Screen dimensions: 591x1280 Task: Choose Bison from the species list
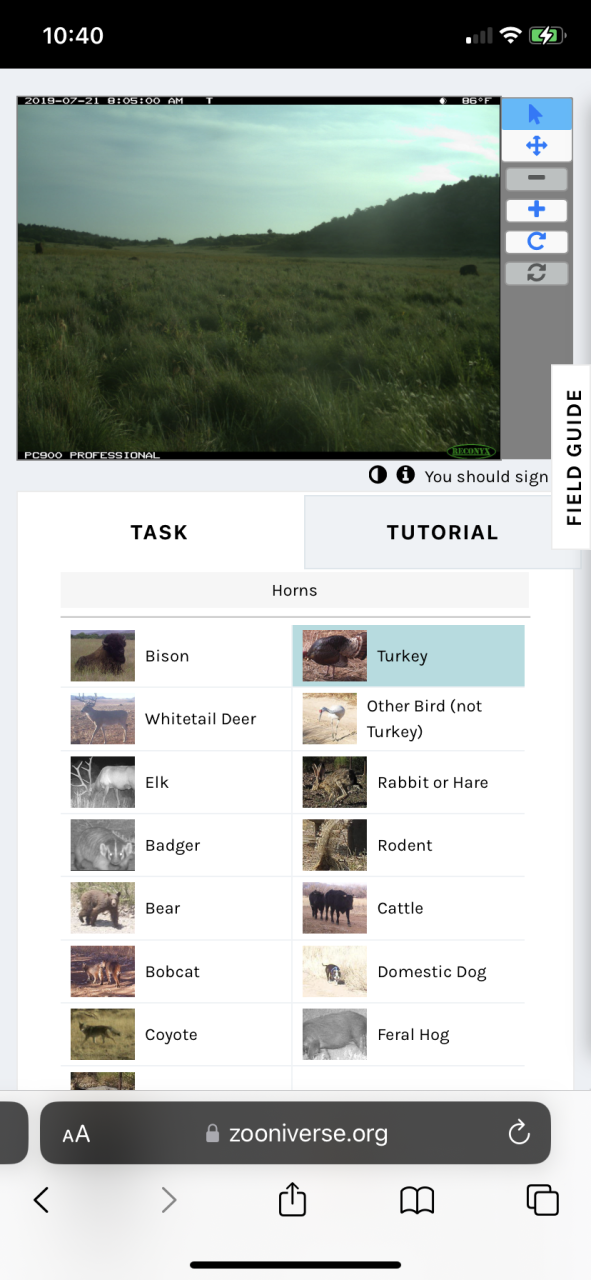176,656
